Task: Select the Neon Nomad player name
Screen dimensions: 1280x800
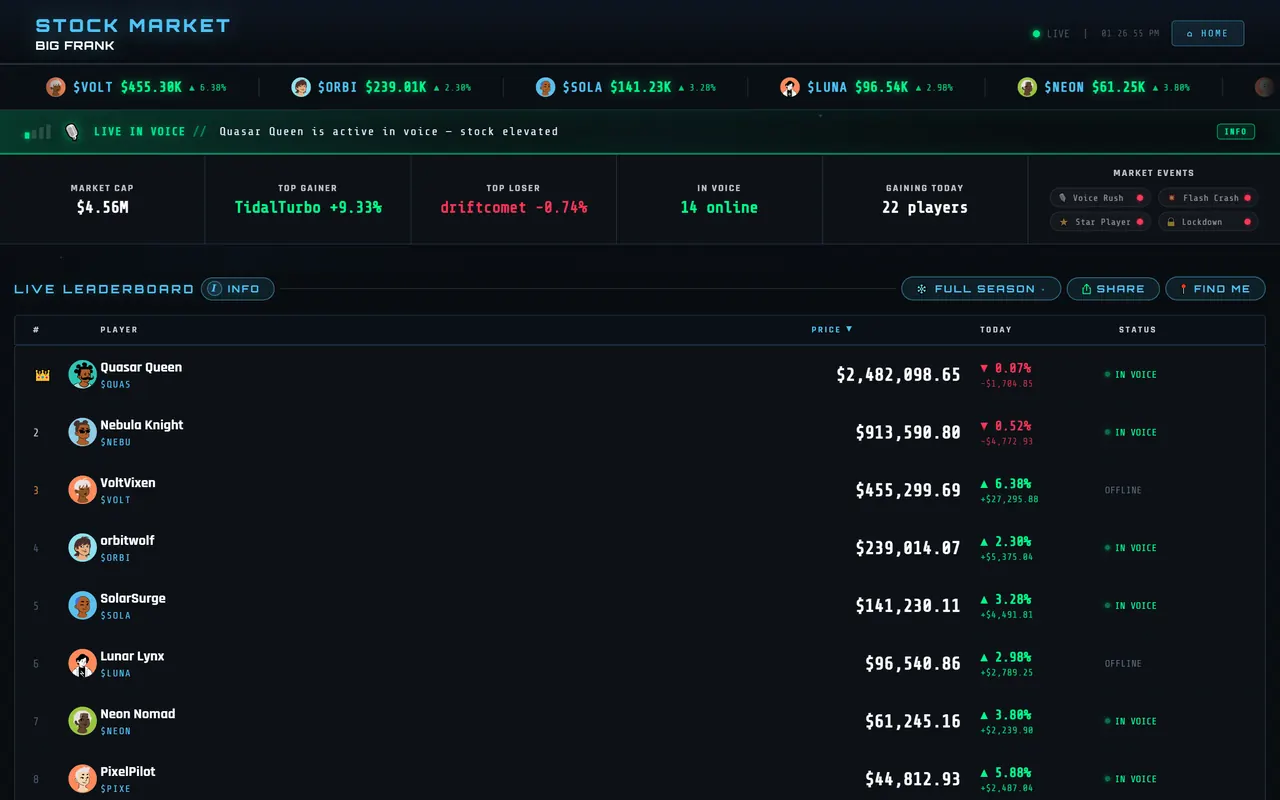Action: pyautogui.click(x=138, y=714)
